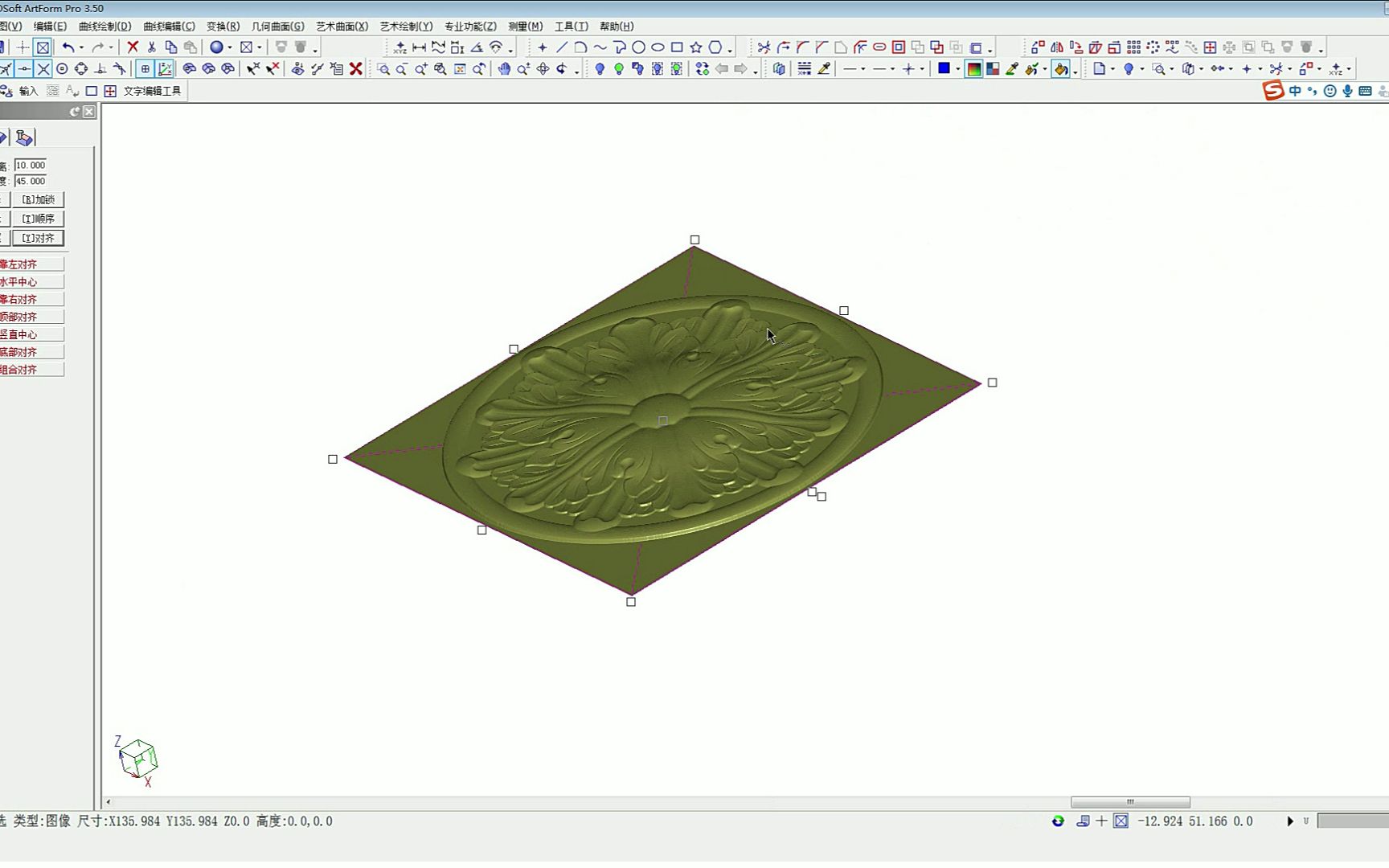Viewport: 1389px width, 868px height.
Task: Open the Undo history dropdown arrow
Action: 81,47
